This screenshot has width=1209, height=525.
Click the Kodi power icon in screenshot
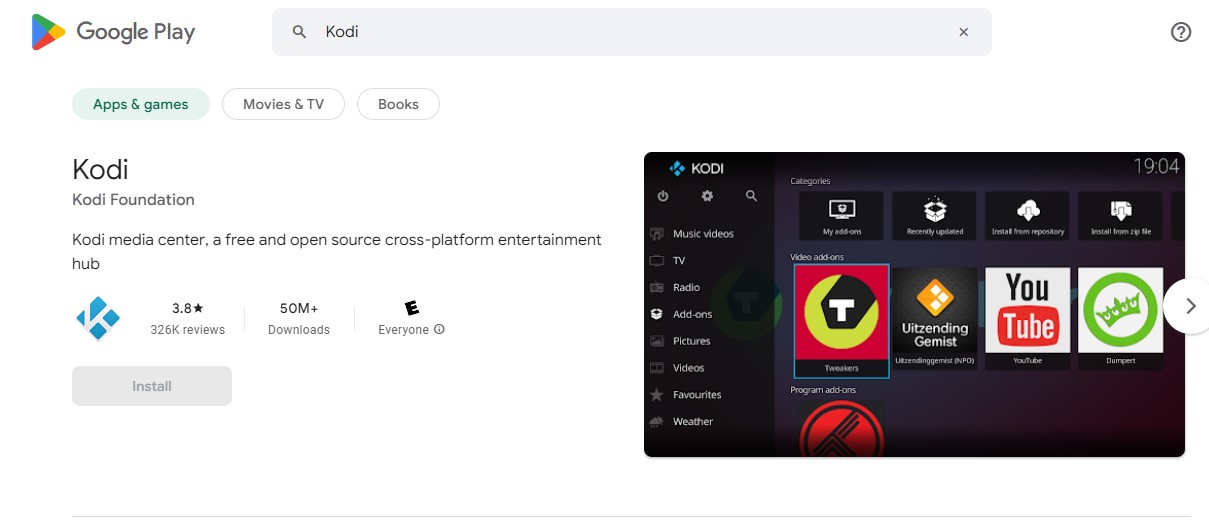(662, 196)
